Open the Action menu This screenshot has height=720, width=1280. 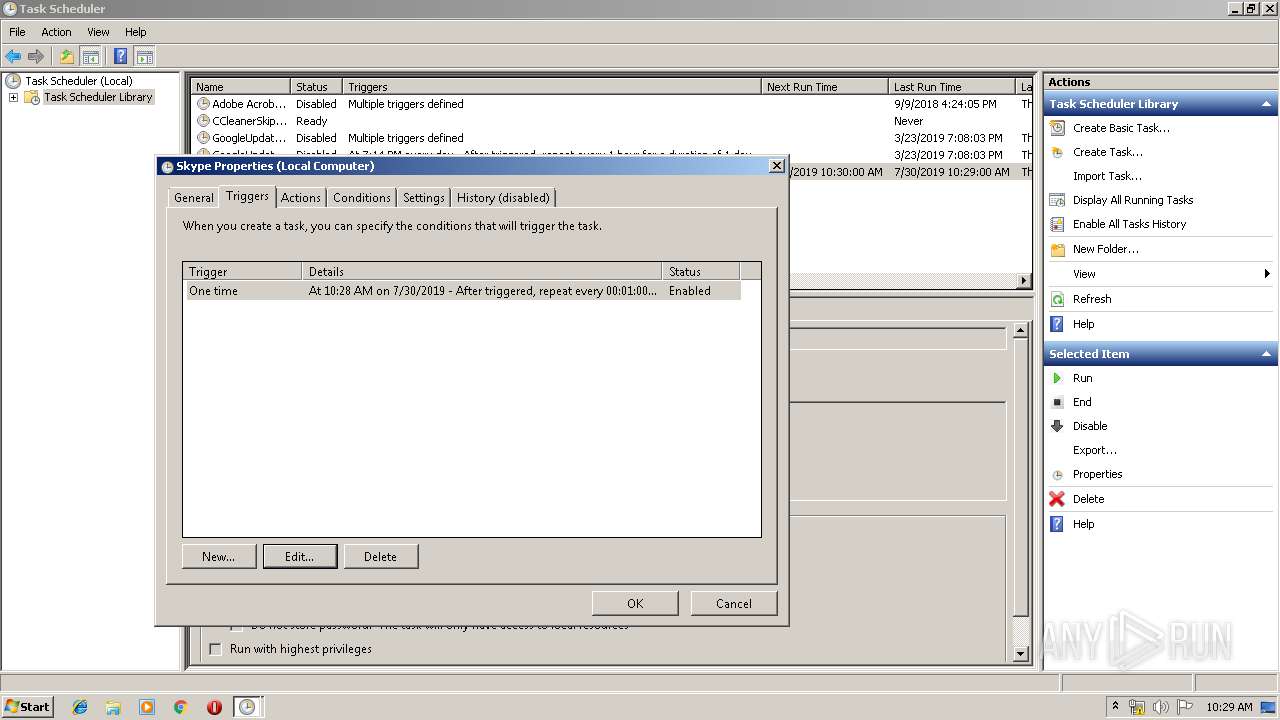pos(56,32)
